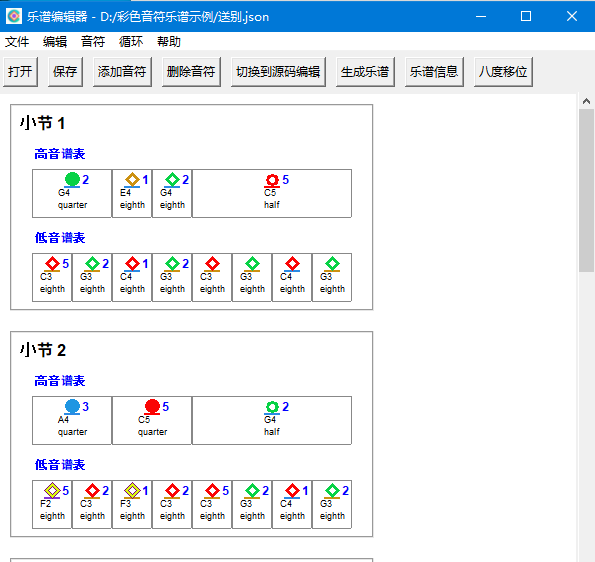Click 高音谱表 label in measure 1
595x562 pixels.
click(x=60, y=154)
